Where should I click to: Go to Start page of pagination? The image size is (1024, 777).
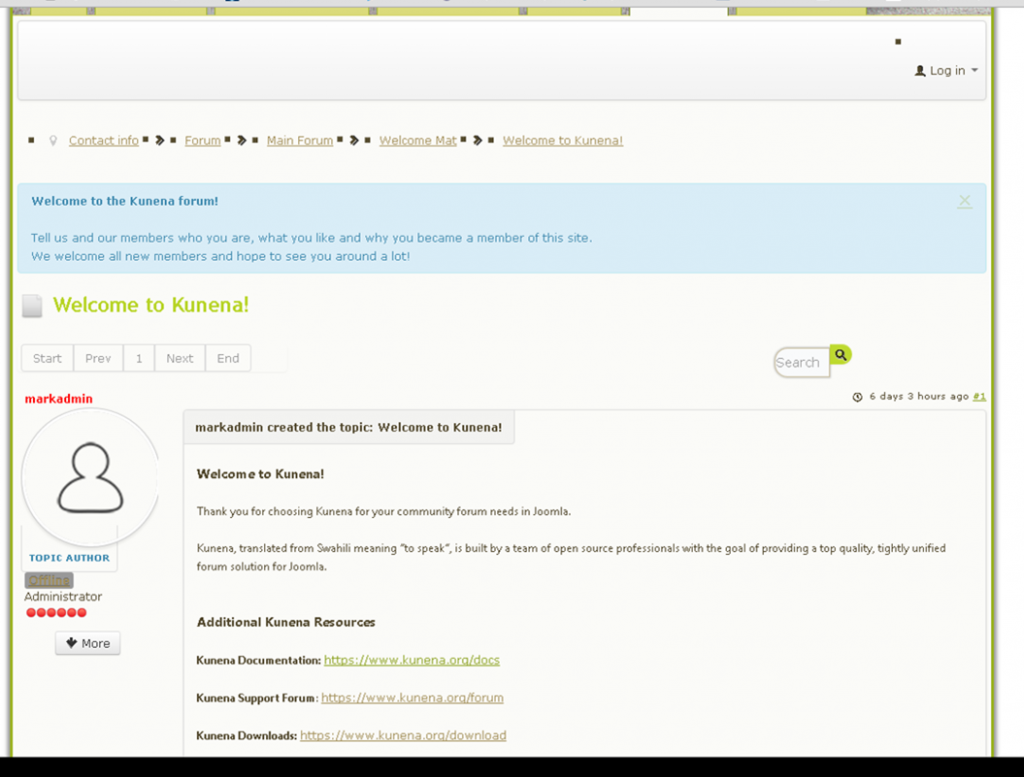tap(47, 358)
